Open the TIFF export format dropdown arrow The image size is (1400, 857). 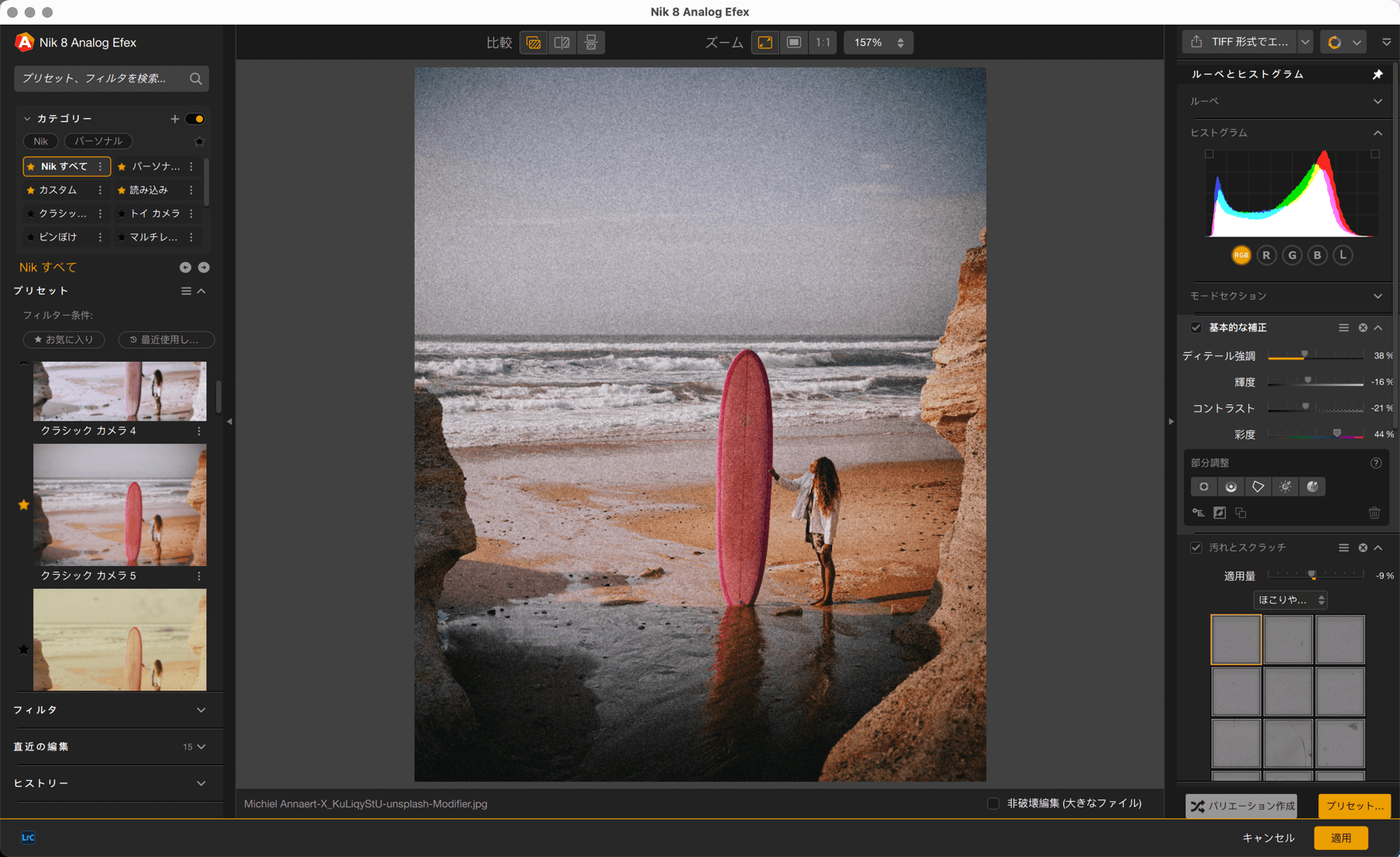pyautogui.click(x=1306, y=43)
